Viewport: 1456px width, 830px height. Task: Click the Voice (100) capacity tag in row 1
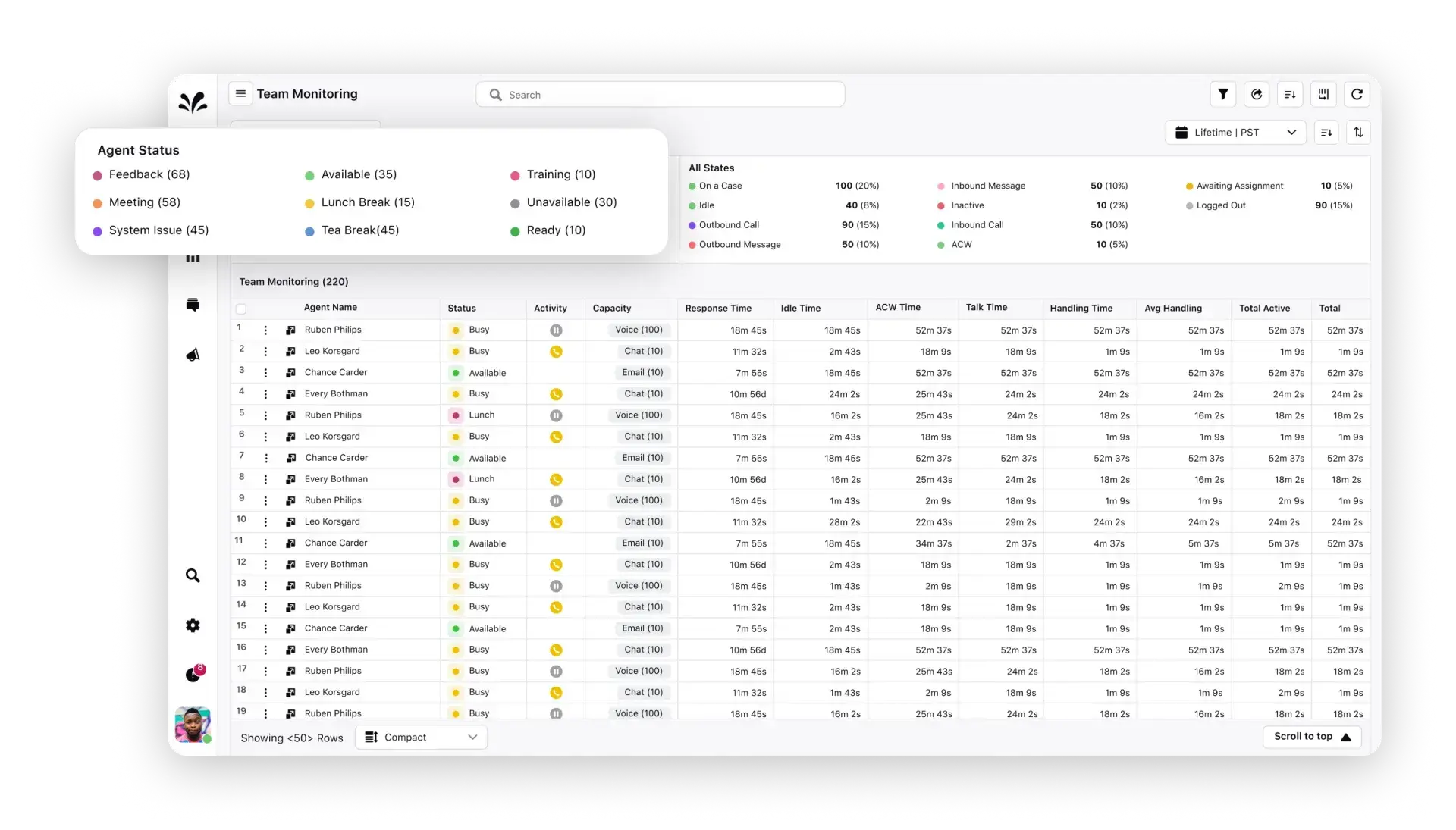[x=639, y=330]
